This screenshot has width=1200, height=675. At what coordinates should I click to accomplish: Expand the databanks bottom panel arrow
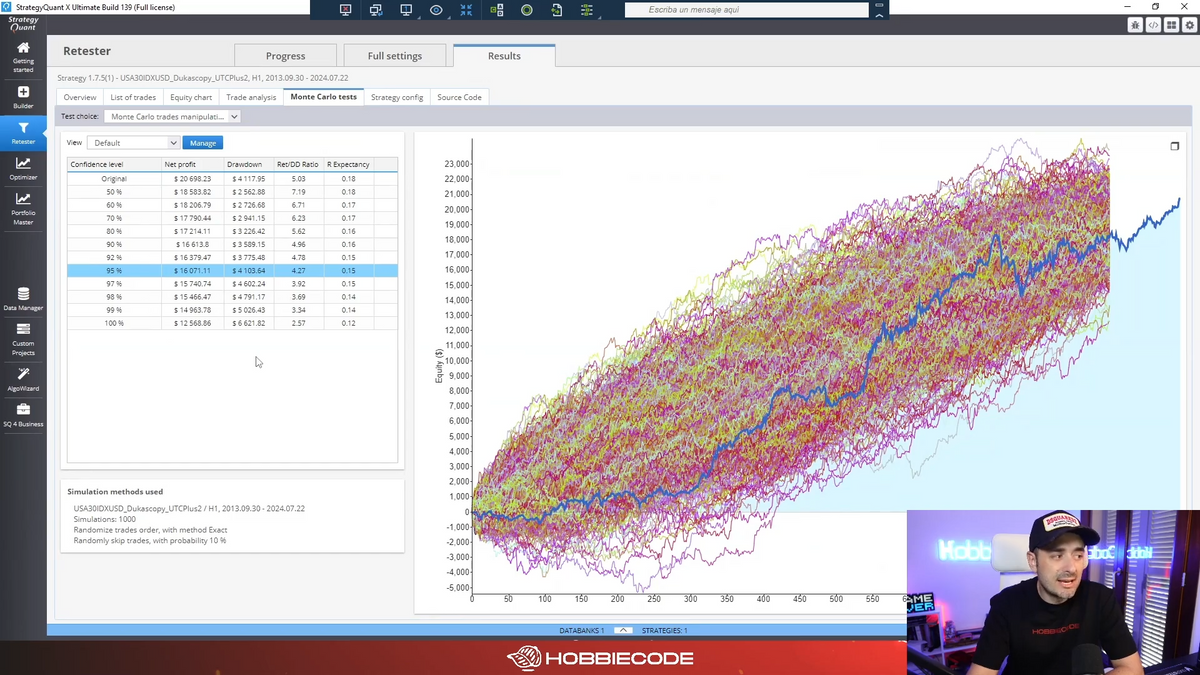click(622, 630)
